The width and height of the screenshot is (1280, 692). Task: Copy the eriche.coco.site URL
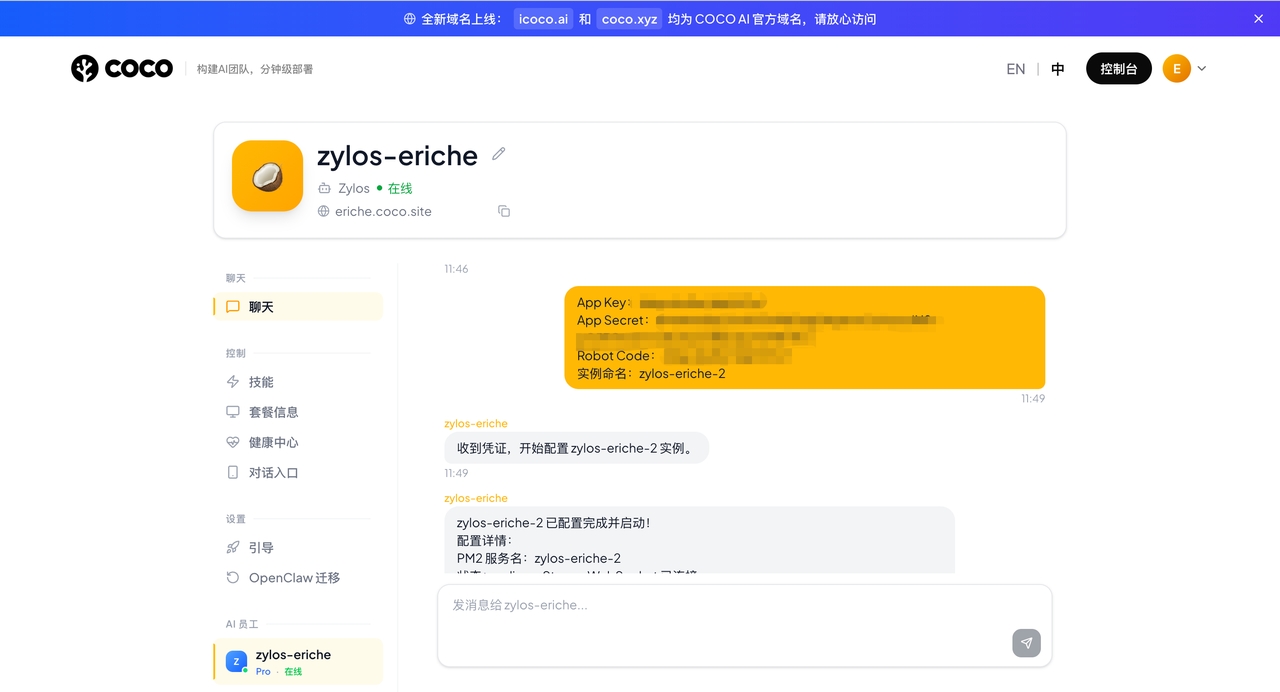coord(504,211)
